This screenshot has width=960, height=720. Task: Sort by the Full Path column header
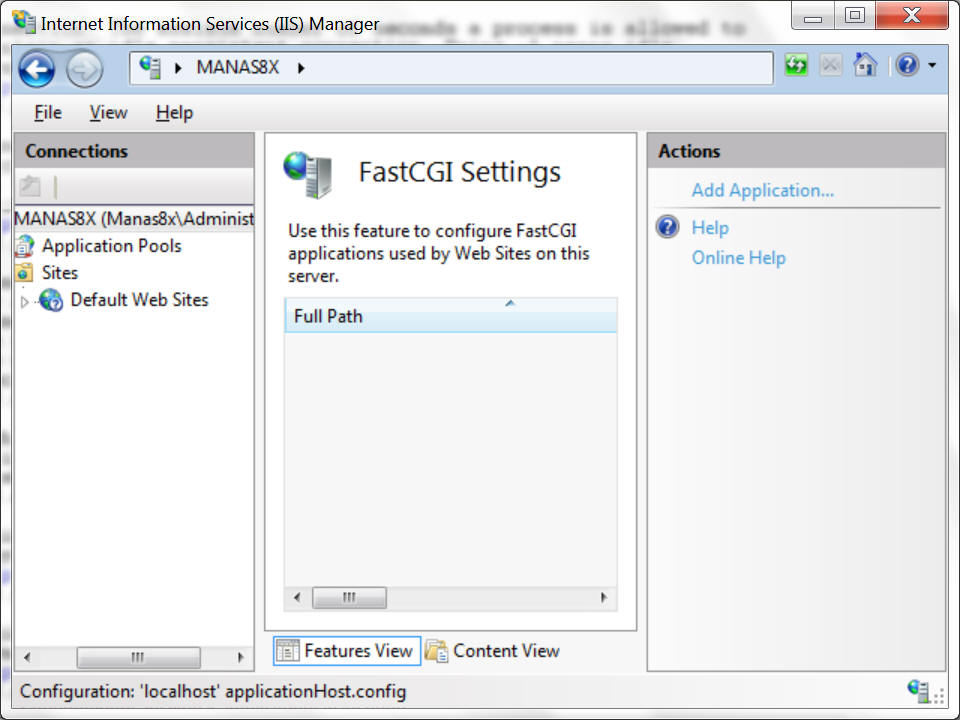click(x=451, y=315)
